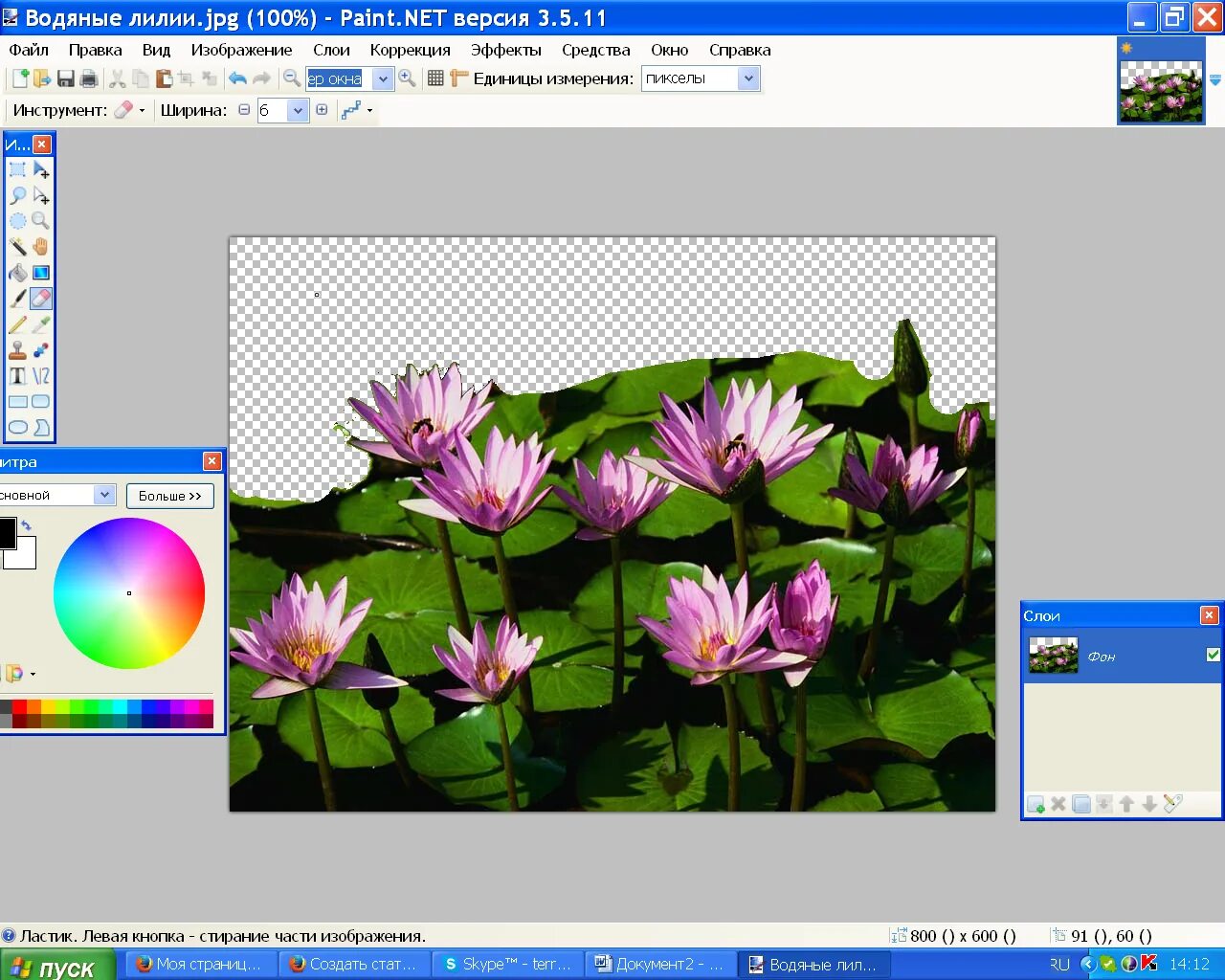The height and width of the screenshot is (980, 1225).
Task: Click the New file toolbar icon
Action: [19, 78]
